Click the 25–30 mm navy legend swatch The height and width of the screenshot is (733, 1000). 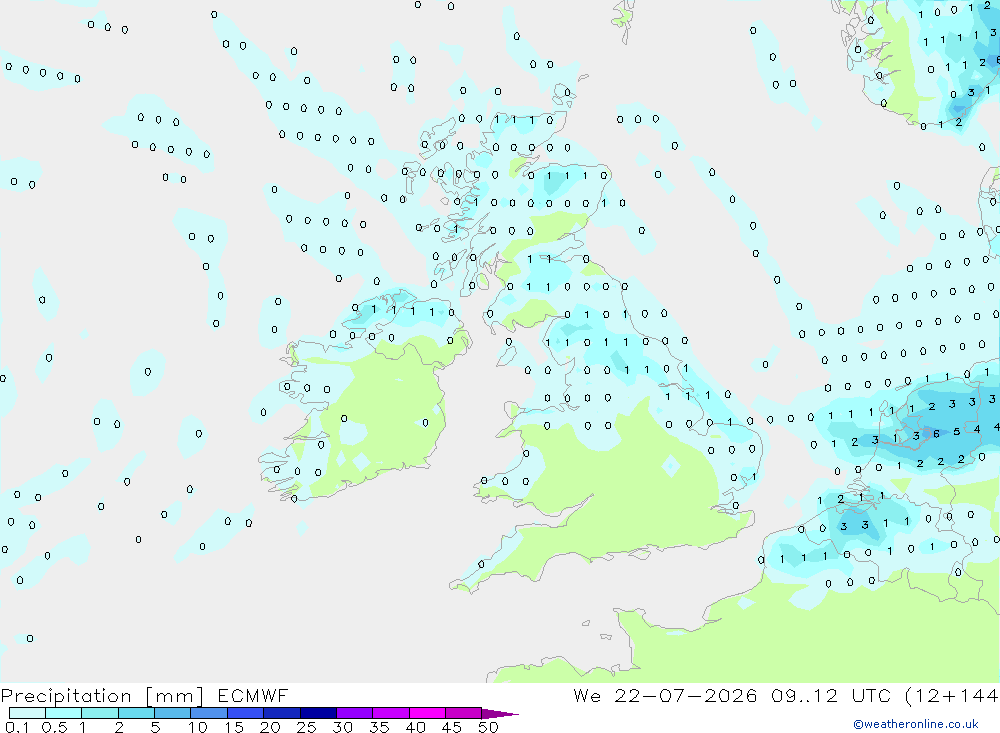click(318, 713)
